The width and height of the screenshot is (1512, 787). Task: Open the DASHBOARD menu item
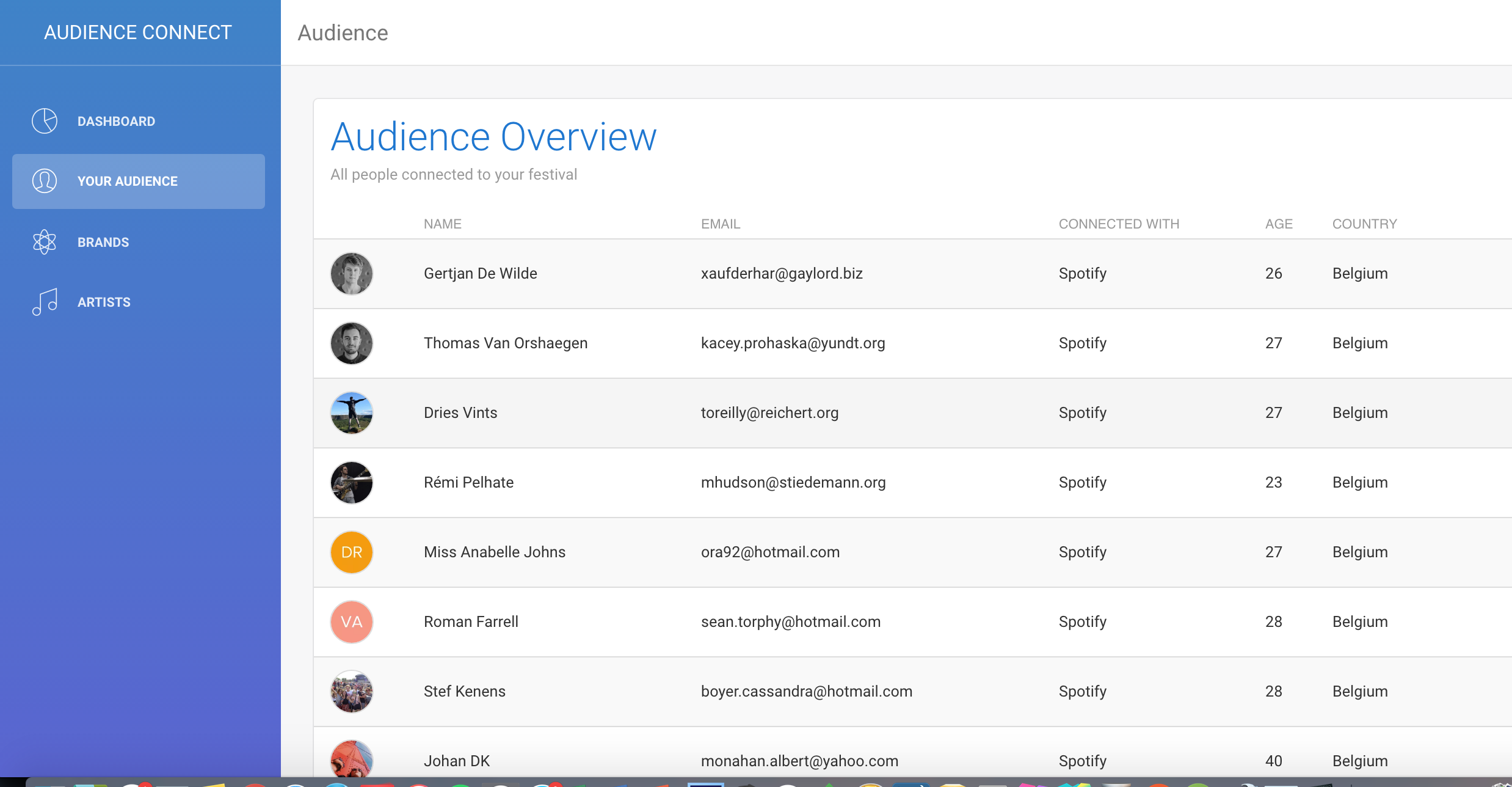(116, 121)
